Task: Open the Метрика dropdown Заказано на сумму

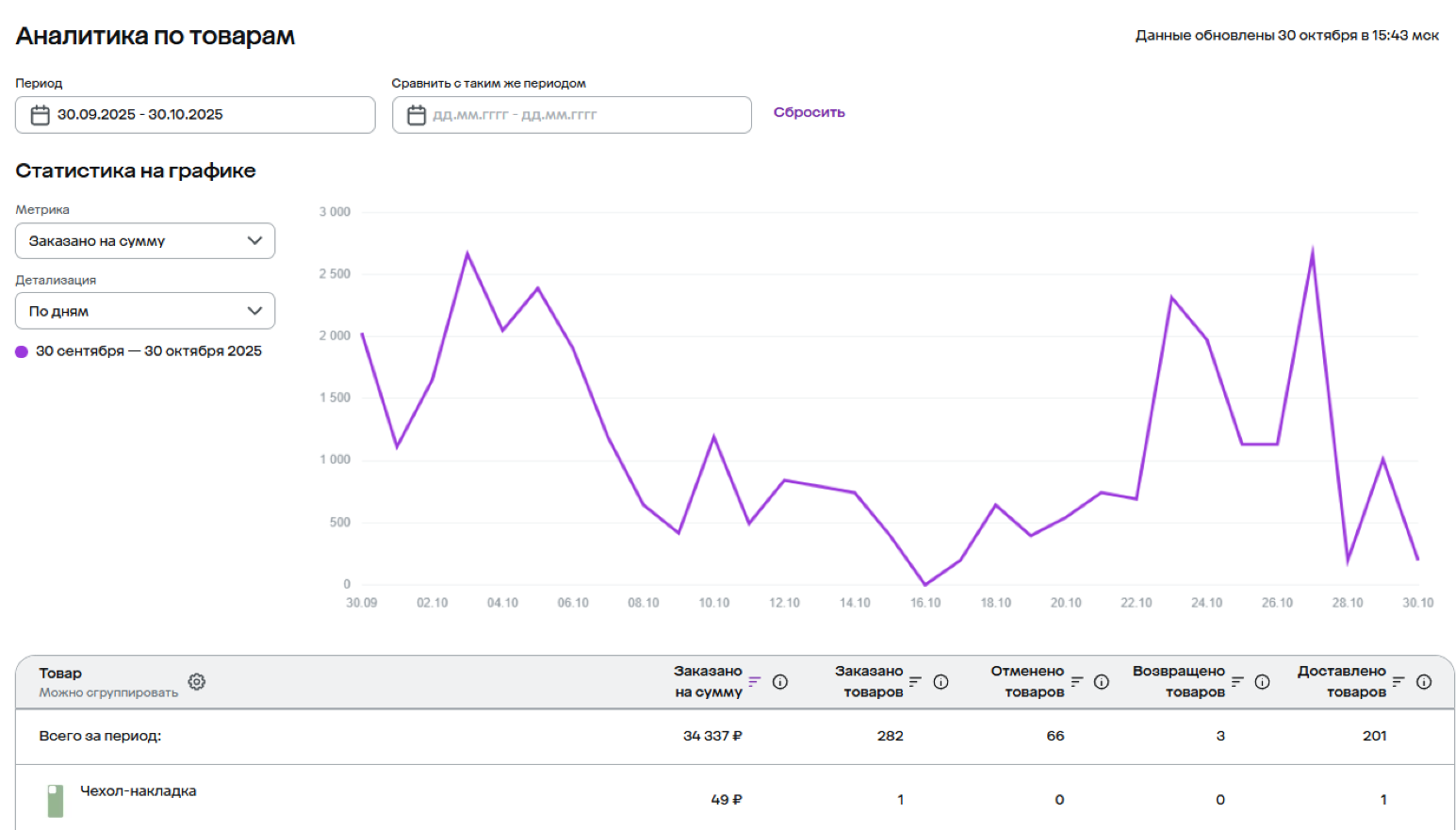Action: click(145, 241)
